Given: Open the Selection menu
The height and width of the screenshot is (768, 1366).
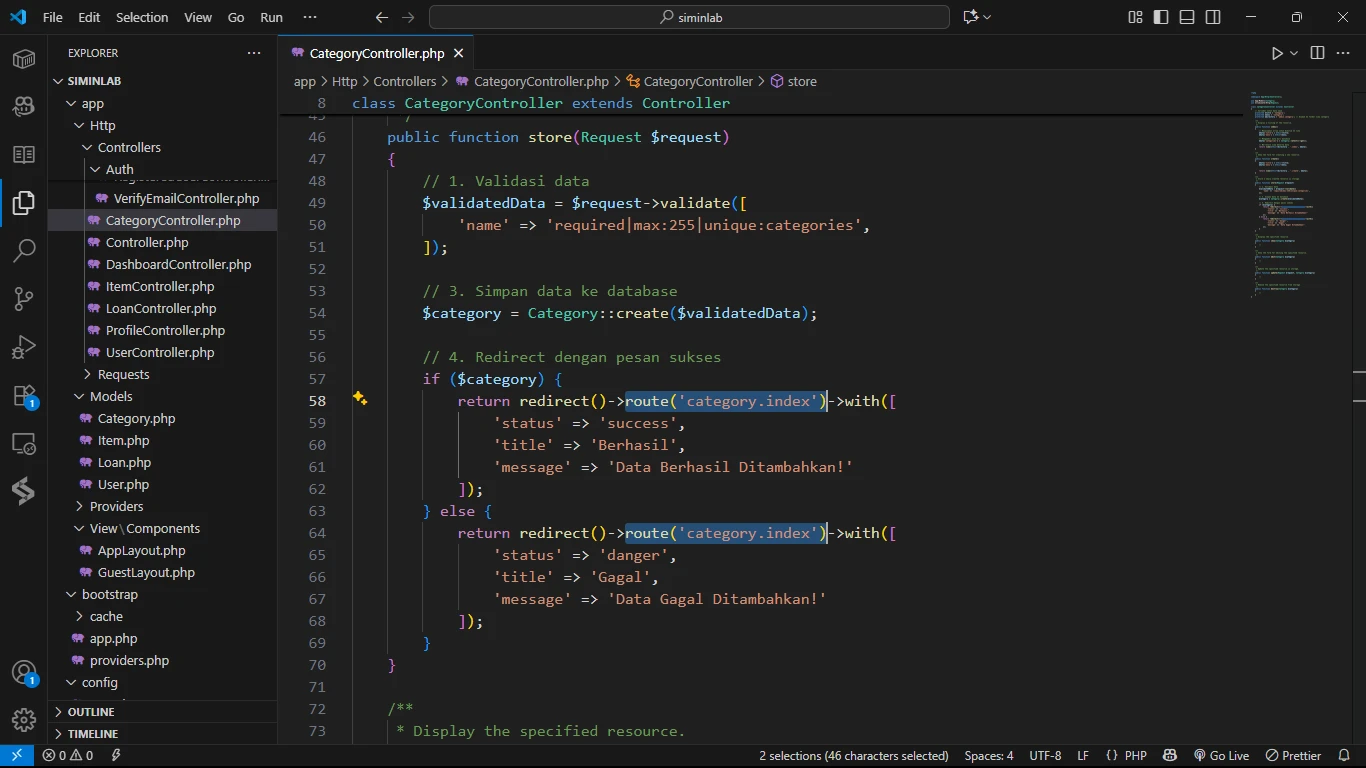Looking at the screenshot, I should [x=142, y=17].
